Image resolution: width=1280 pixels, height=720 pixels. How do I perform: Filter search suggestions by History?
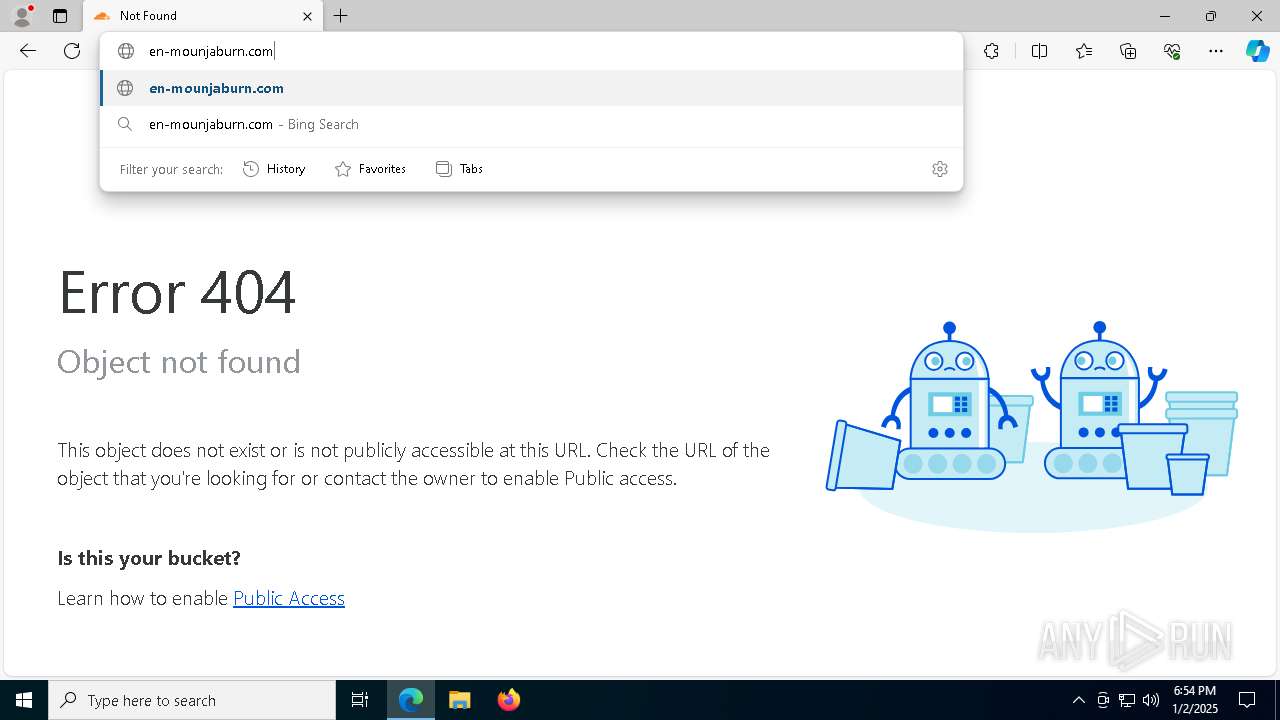274,169
